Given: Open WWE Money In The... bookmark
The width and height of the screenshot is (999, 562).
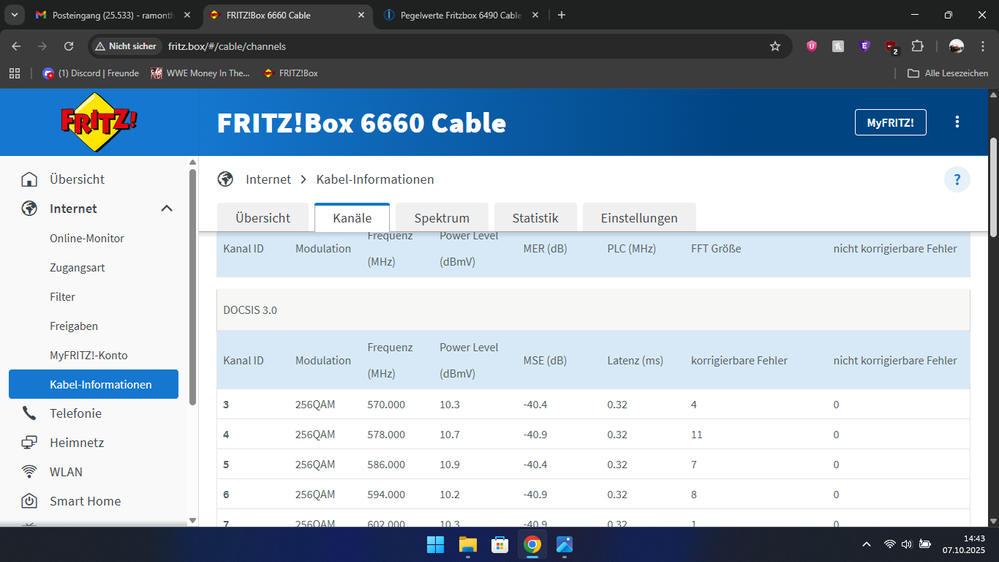Looking at the screenshot, I should coord(200,73).
